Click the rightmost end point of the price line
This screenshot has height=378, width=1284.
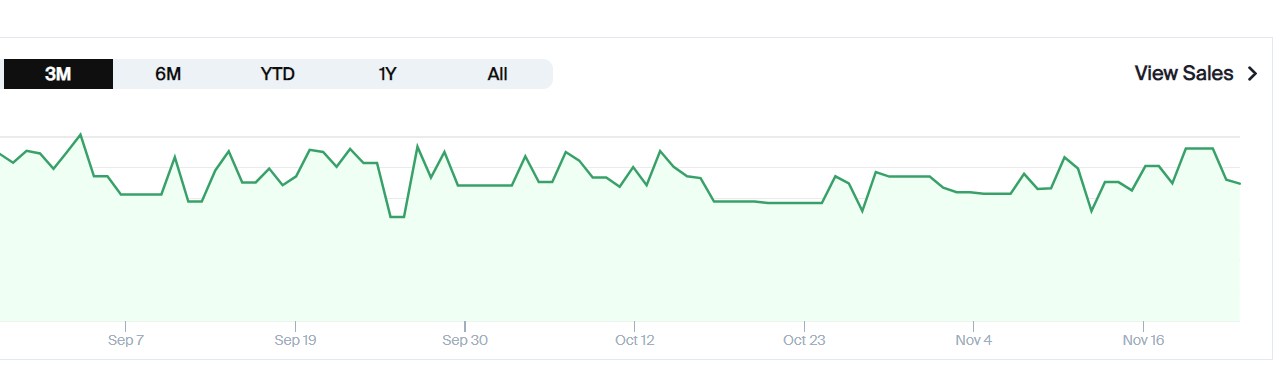(1239, 183)
